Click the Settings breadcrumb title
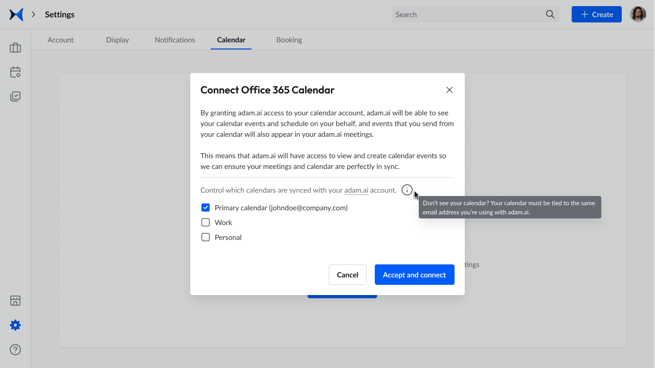The width and height of the screenshot is (655, 368). 60,14
